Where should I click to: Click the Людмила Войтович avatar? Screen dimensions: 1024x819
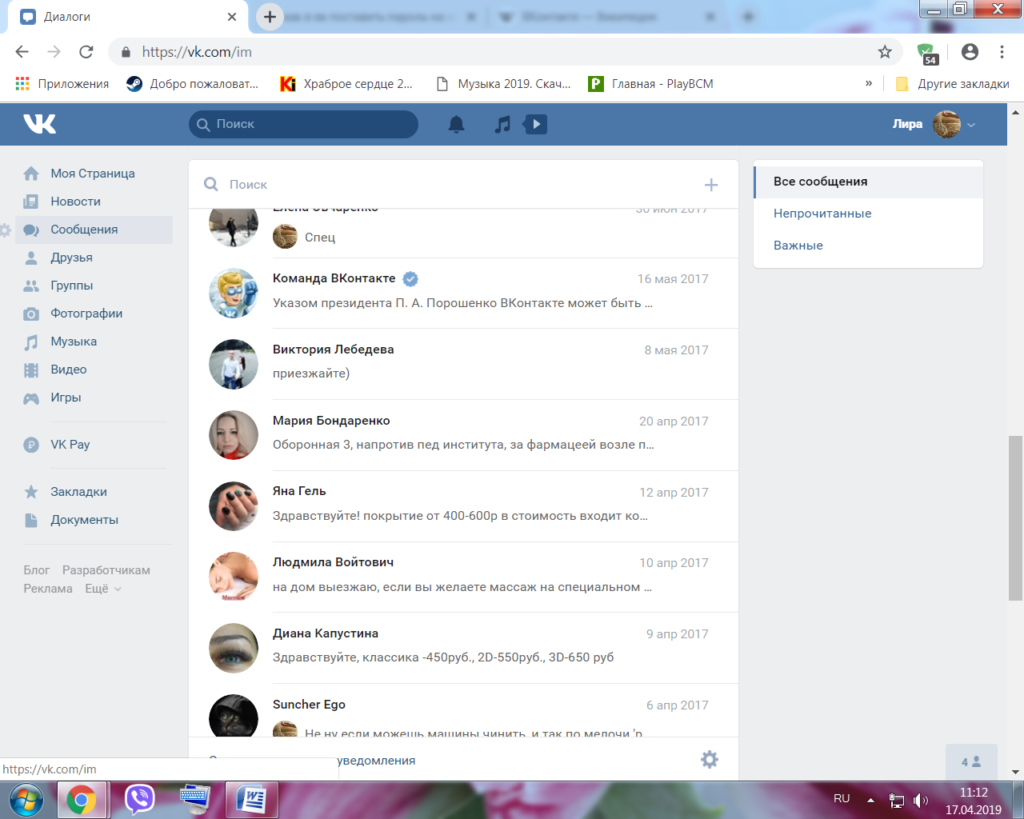pos(233,577)
